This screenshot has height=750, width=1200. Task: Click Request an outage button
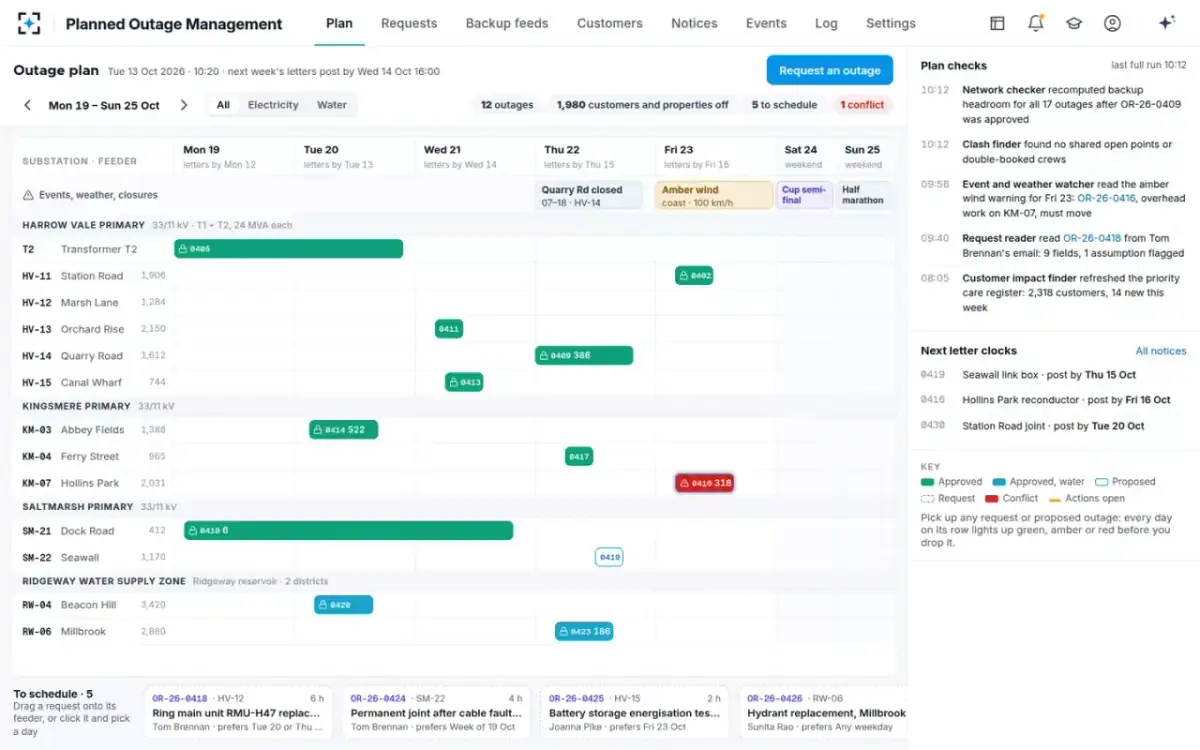tap(830, 70)
